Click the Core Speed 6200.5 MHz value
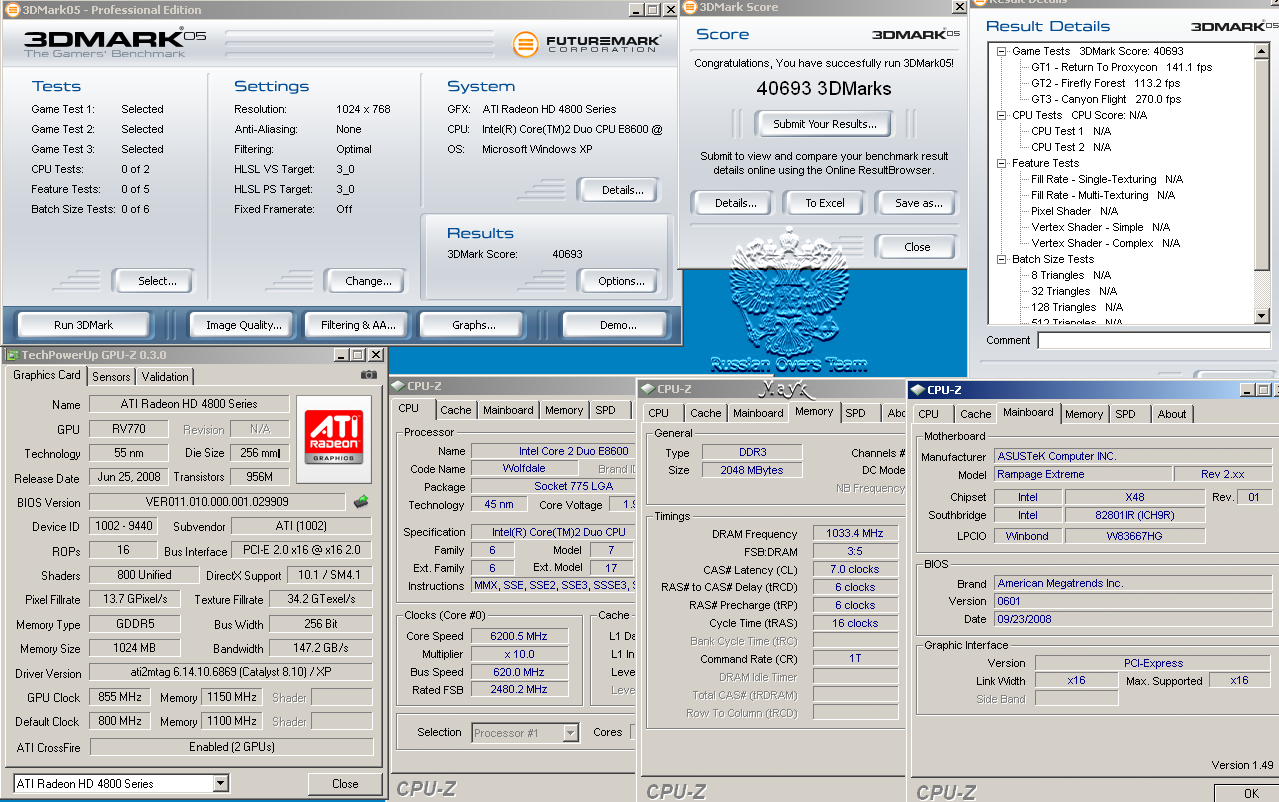Screen dimensions: 1279x802 [x=519, y=636]
